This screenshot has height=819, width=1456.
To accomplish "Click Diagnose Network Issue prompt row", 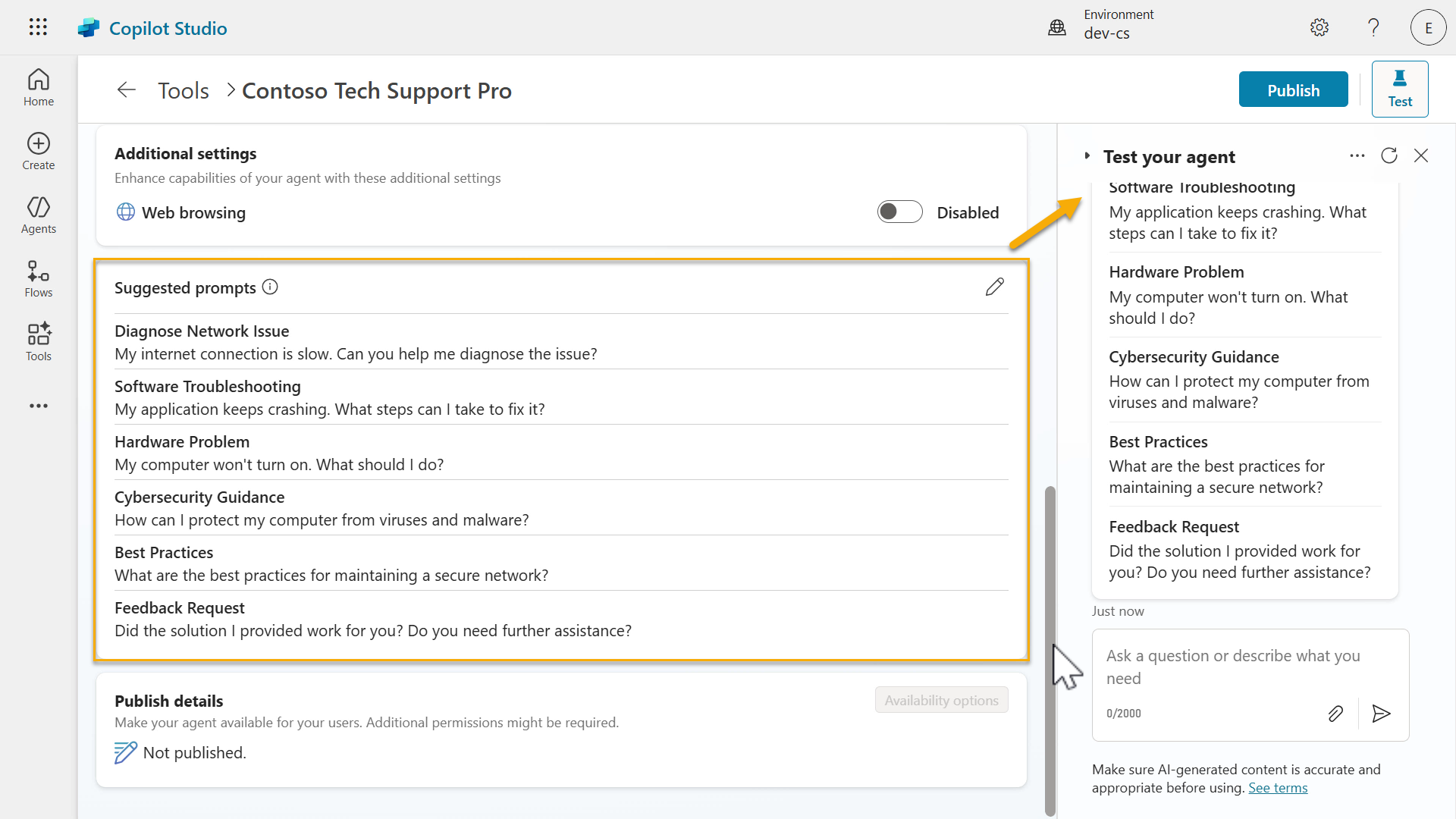I will tap(561, 342).
